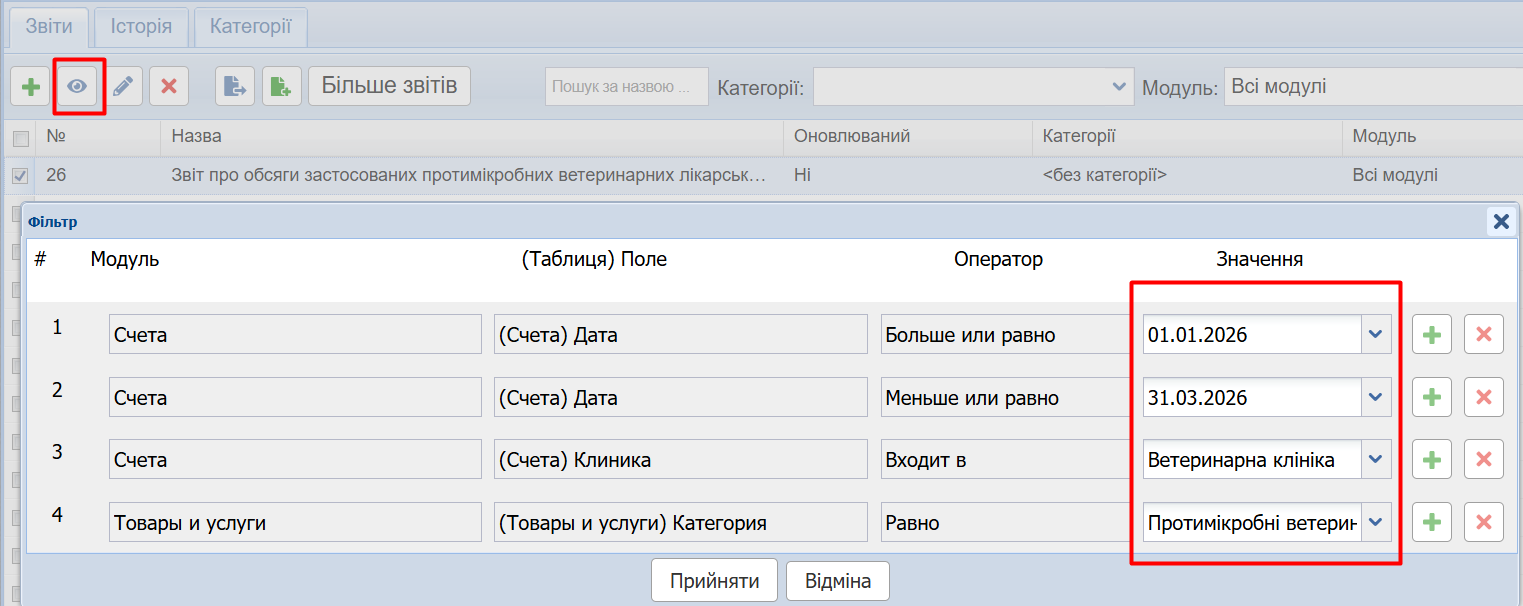Click the import report file icon
The height and width of the screenshot is (606, 1523).
[282, 87]
